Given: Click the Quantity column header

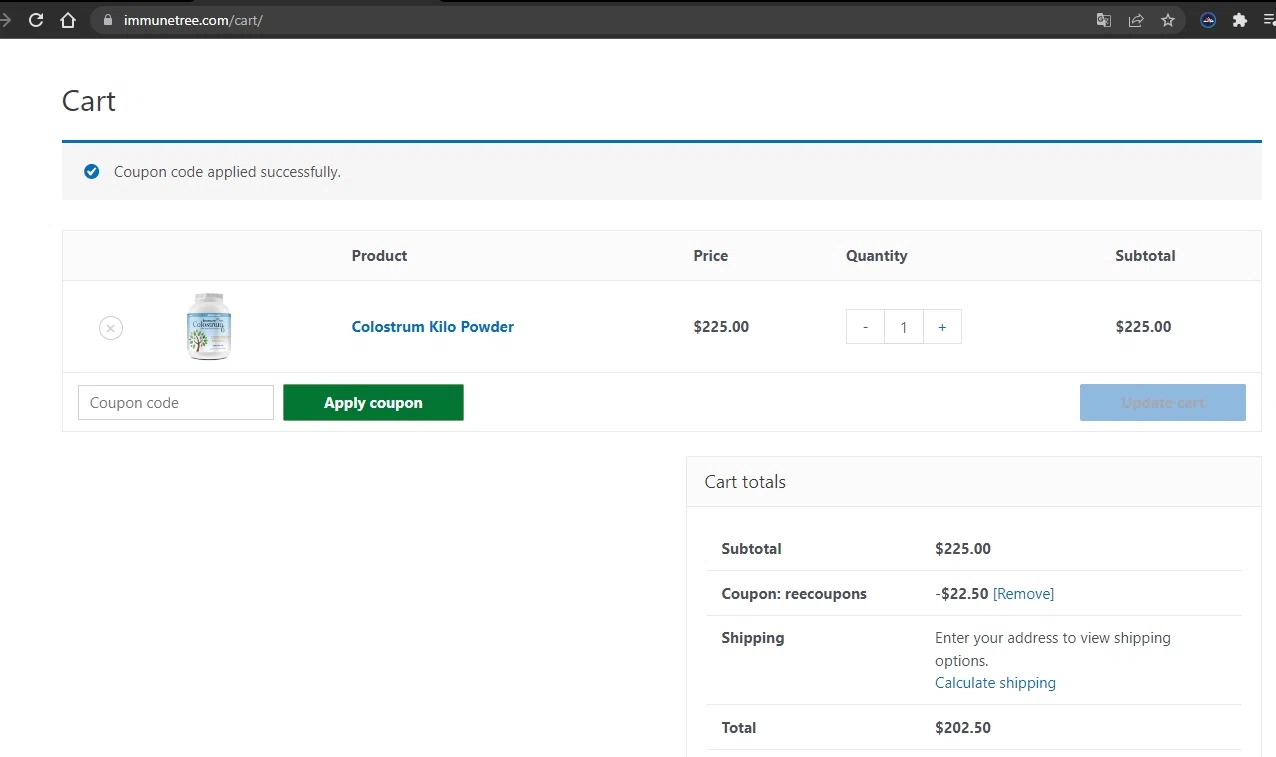Looking at the screenshot, I should [x=877, y=256].
